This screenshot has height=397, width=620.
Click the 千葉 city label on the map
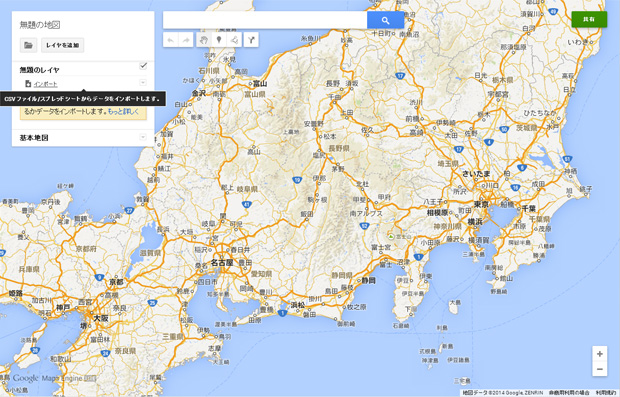529,208
